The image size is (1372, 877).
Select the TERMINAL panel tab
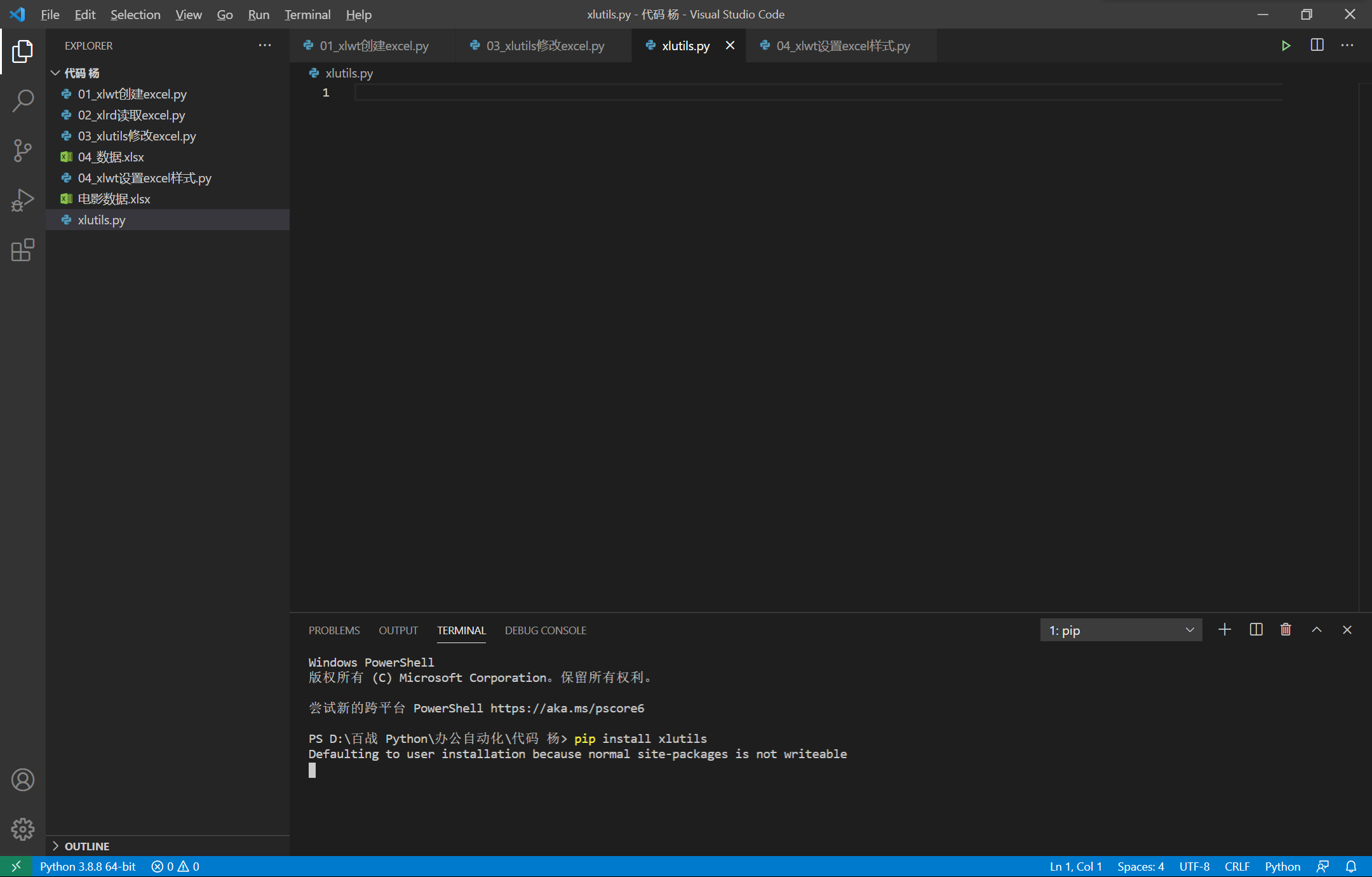pyautogui.click(x=461, y=630)
